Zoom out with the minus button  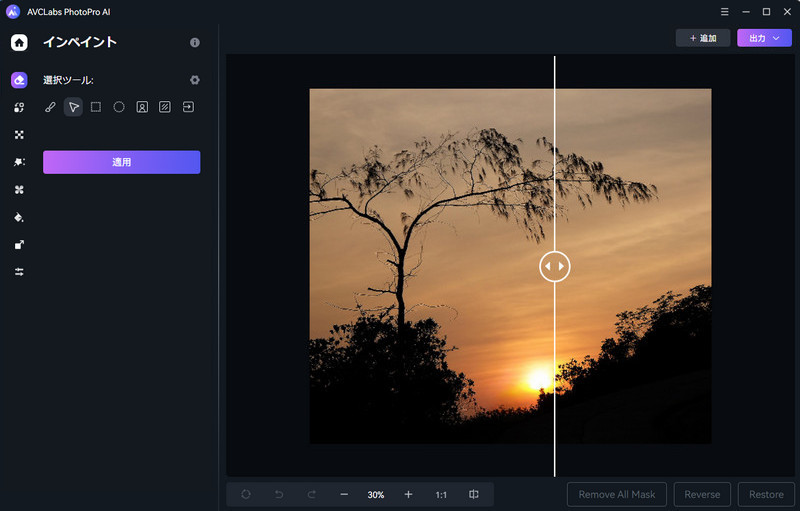pos(344,494)
